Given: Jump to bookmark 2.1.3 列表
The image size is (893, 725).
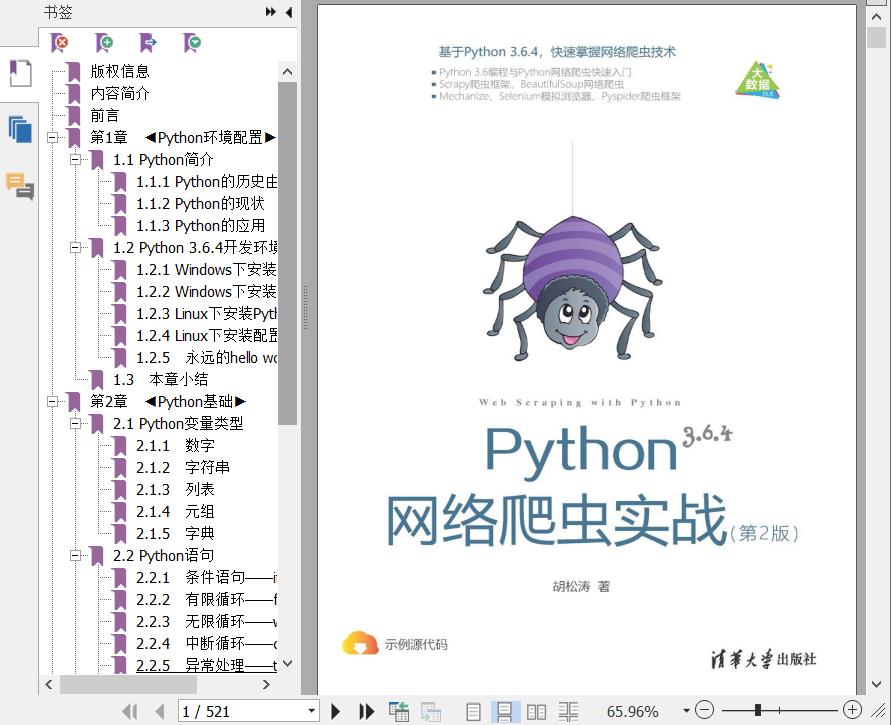Looking at the screenshot, I should pos(175,490).
